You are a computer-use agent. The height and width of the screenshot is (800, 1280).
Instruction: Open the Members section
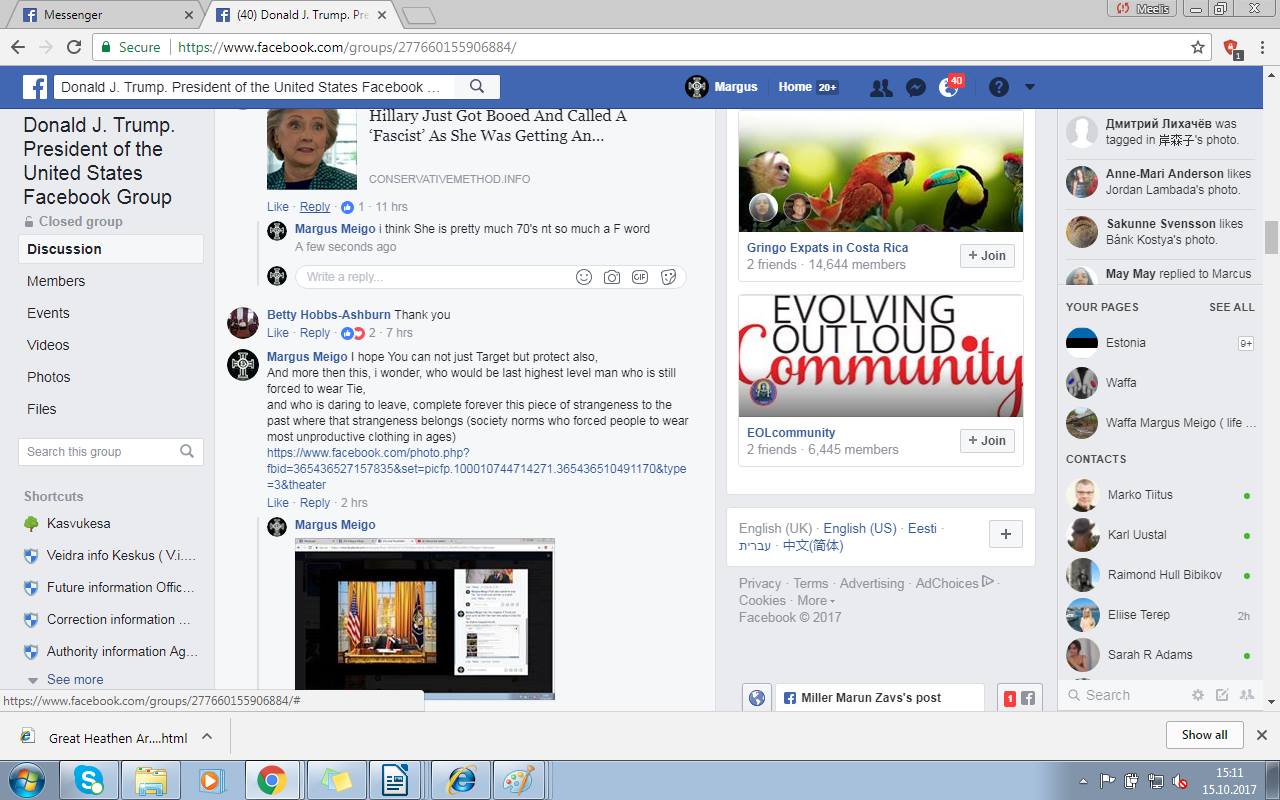pos(56,281)
